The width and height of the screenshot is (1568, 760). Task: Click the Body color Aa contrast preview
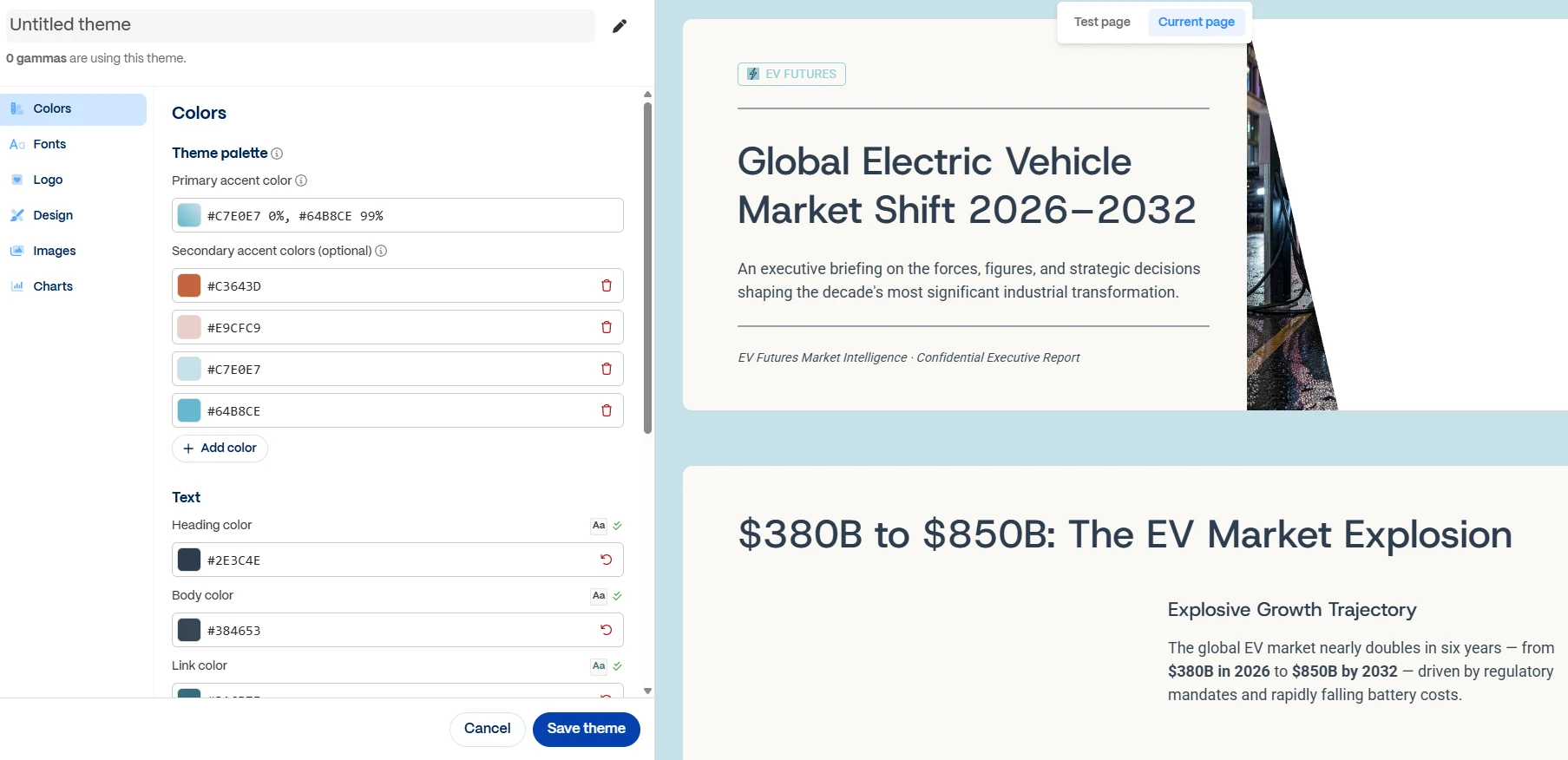click(599, 596)
